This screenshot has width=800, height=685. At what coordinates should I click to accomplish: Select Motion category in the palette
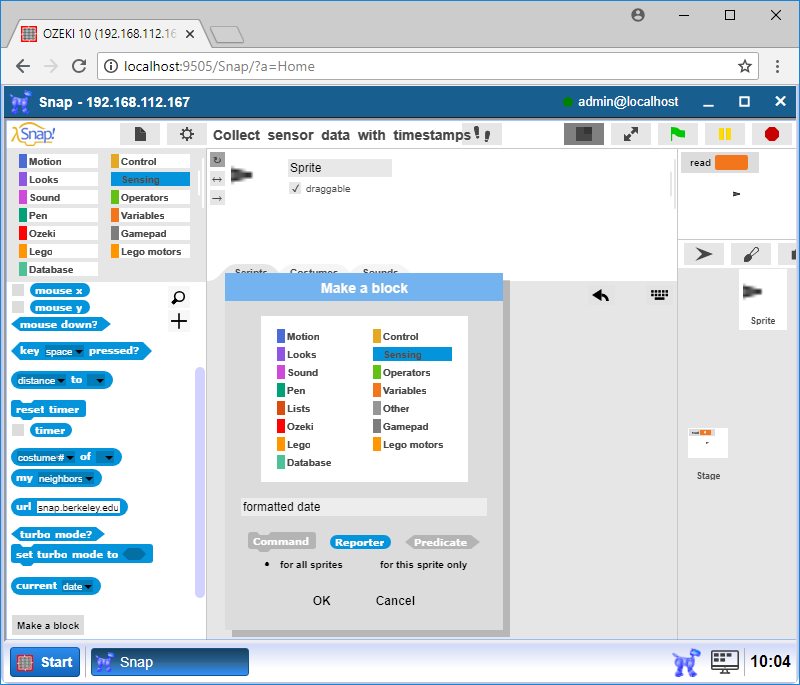click(x=58, y=161)
